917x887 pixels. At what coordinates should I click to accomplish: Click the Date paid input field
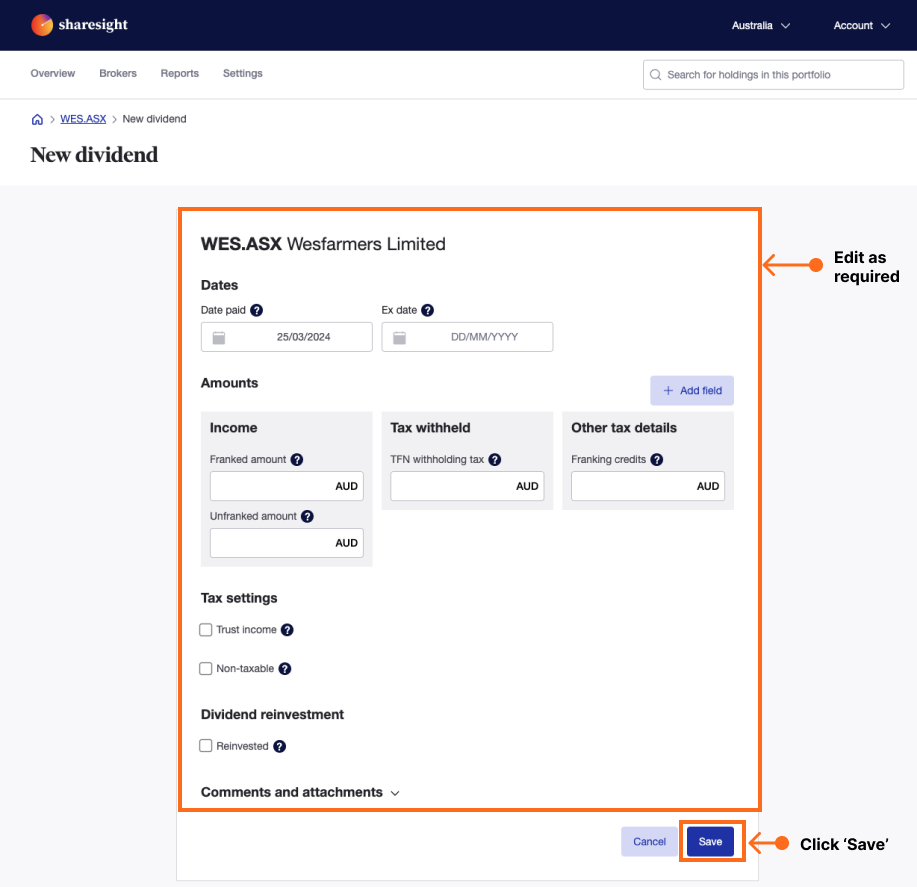point(287,337)
